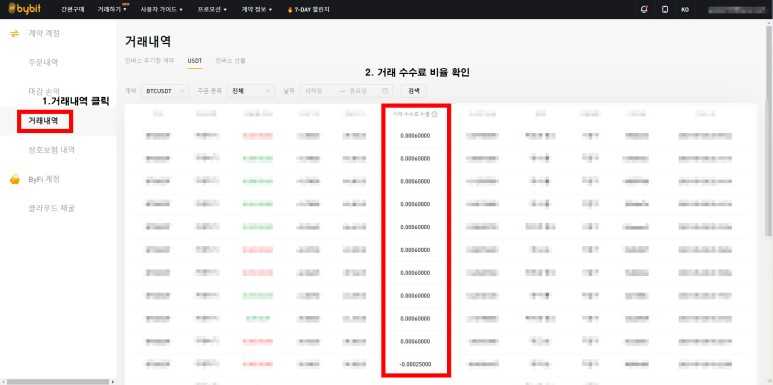Select ByFi 계정 in the sidebar
This screenshot has width=773, height=385.
click(x=44, y=179)
